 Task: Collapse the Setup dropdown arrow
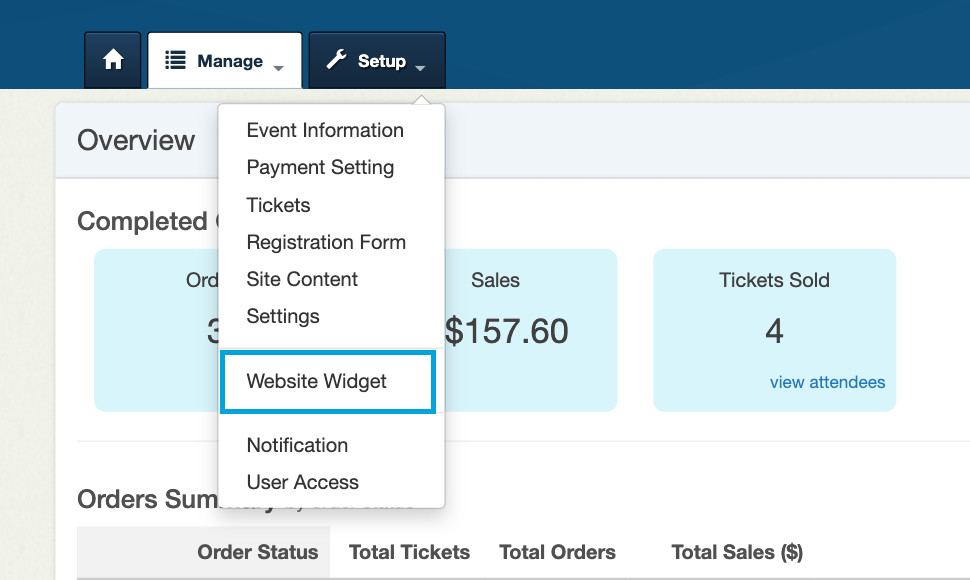[x=420, y=68]
